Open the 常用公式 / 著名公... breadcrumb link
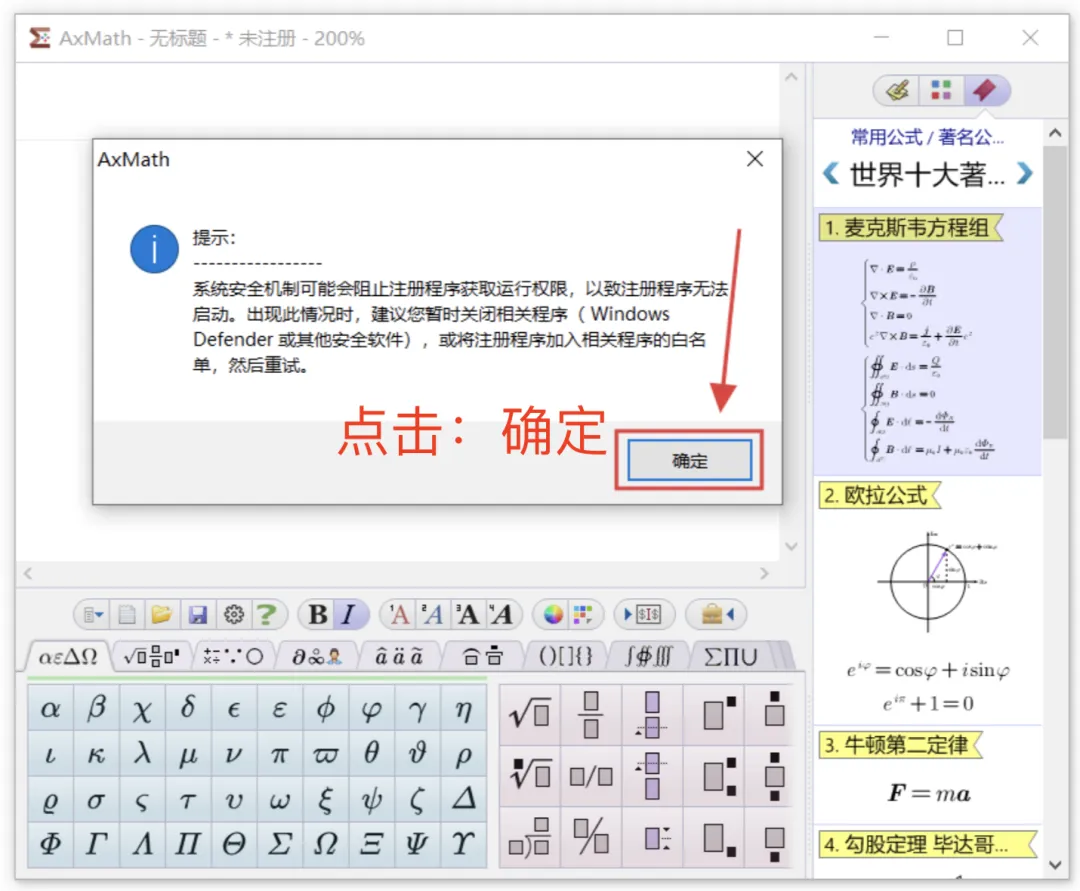The height and width of the screenshot is (891, 1080). (x=927, y=137)
